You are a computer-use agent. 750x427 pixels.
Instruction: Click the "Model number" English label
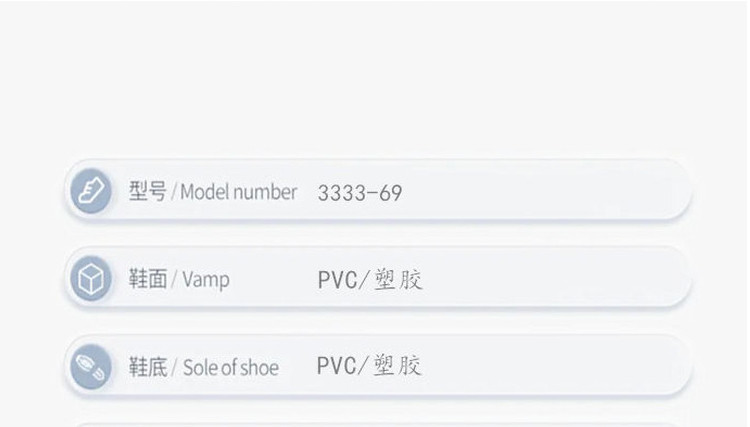(239, 192)
